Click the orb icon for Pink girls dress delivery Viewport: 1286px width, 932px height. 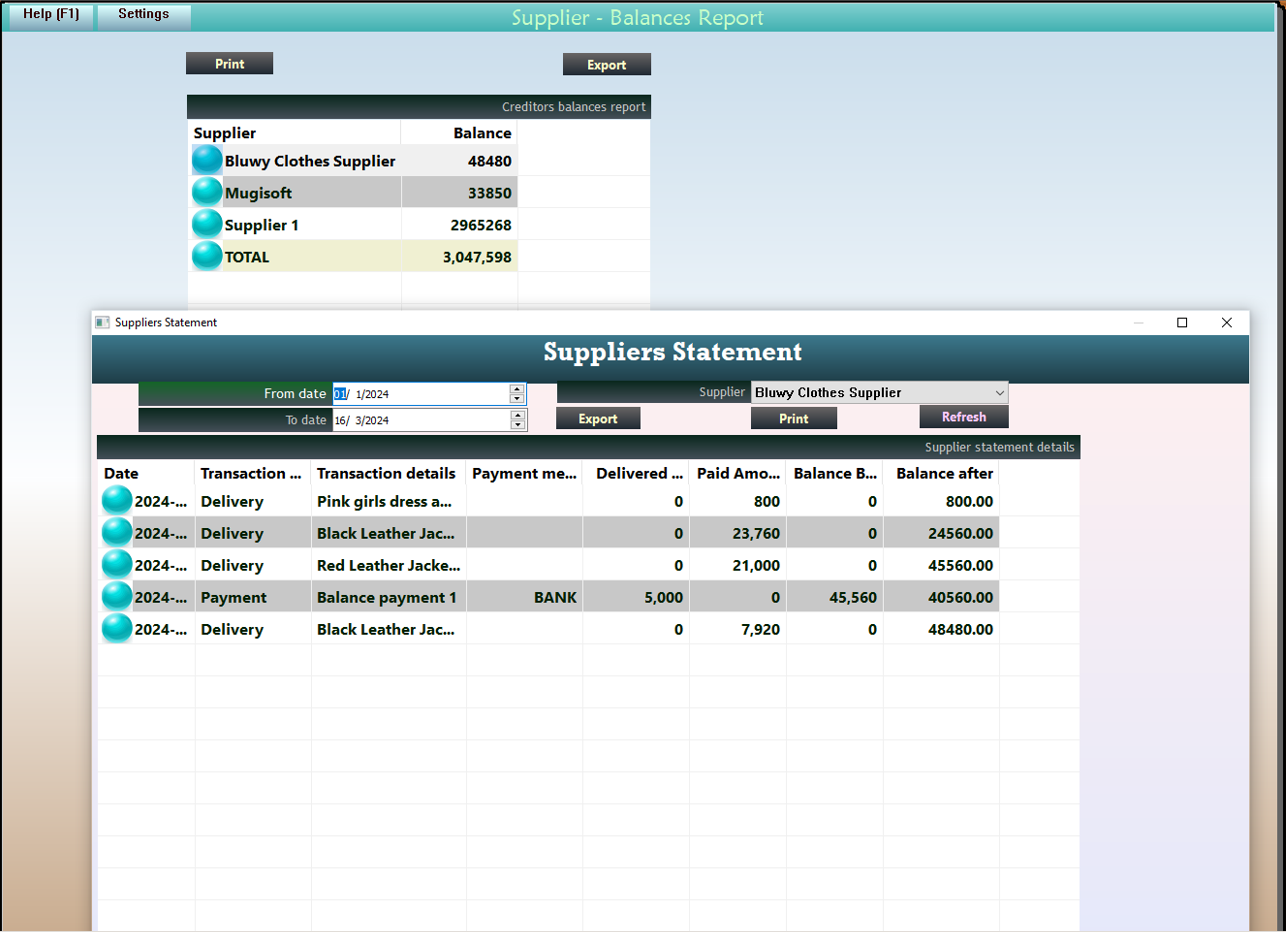117,501
